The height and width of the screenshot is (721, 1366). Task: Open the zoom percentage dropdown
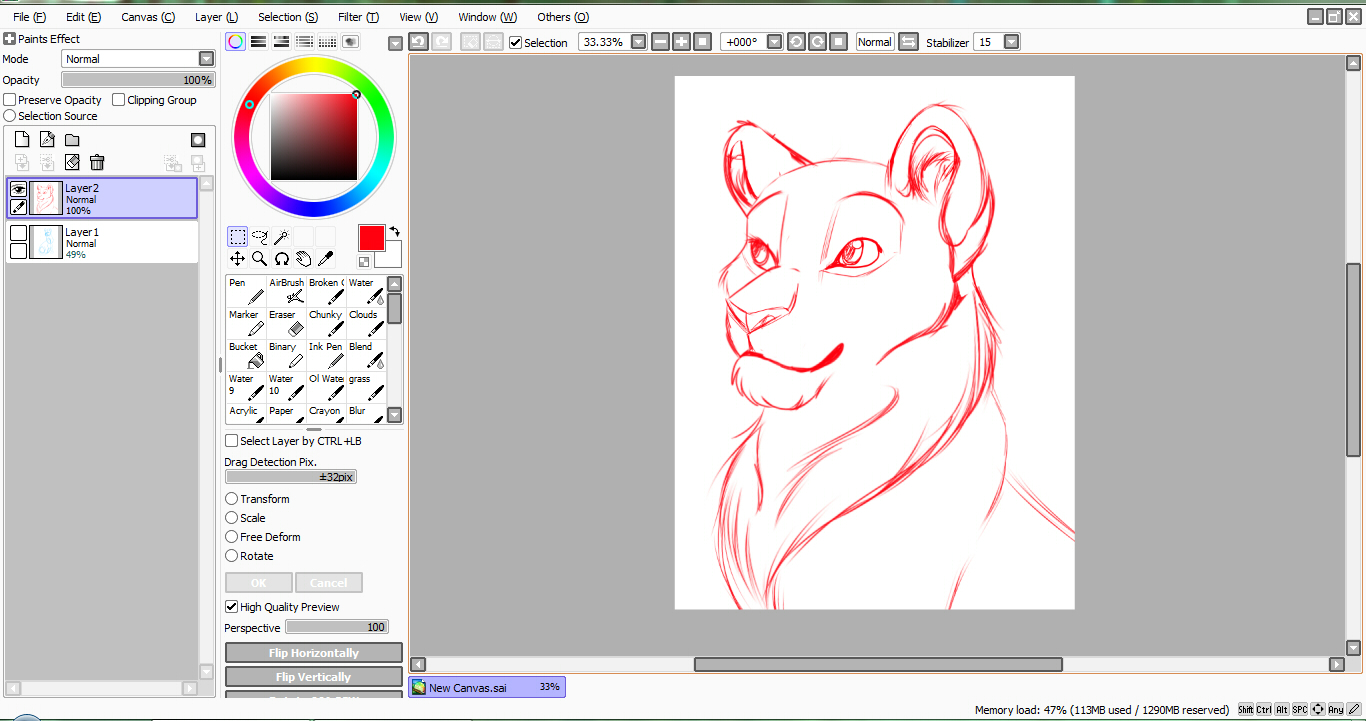(x=638, y=42)
